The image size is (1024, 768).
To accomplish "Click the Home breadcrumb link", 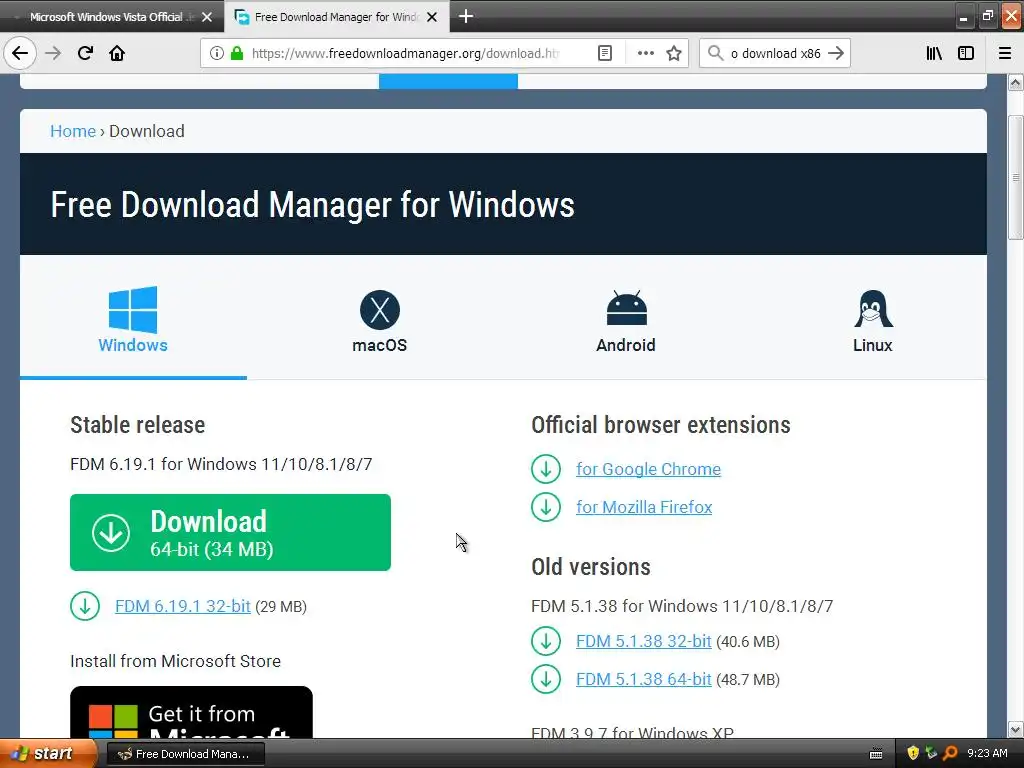I will pyautogui.click(x=73, y=131).
